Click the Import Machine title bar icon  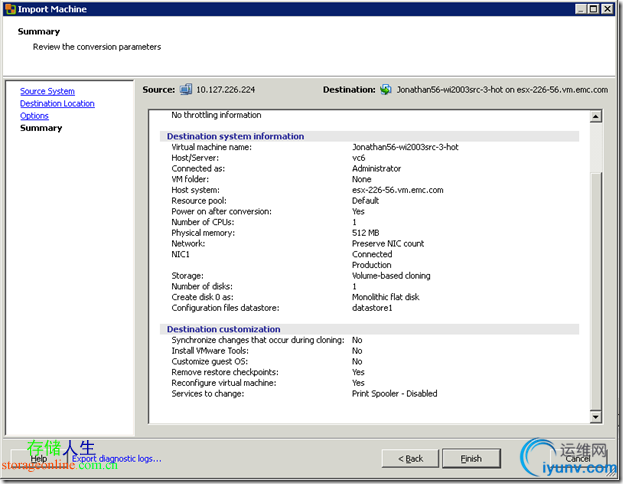tap(10, 9)
